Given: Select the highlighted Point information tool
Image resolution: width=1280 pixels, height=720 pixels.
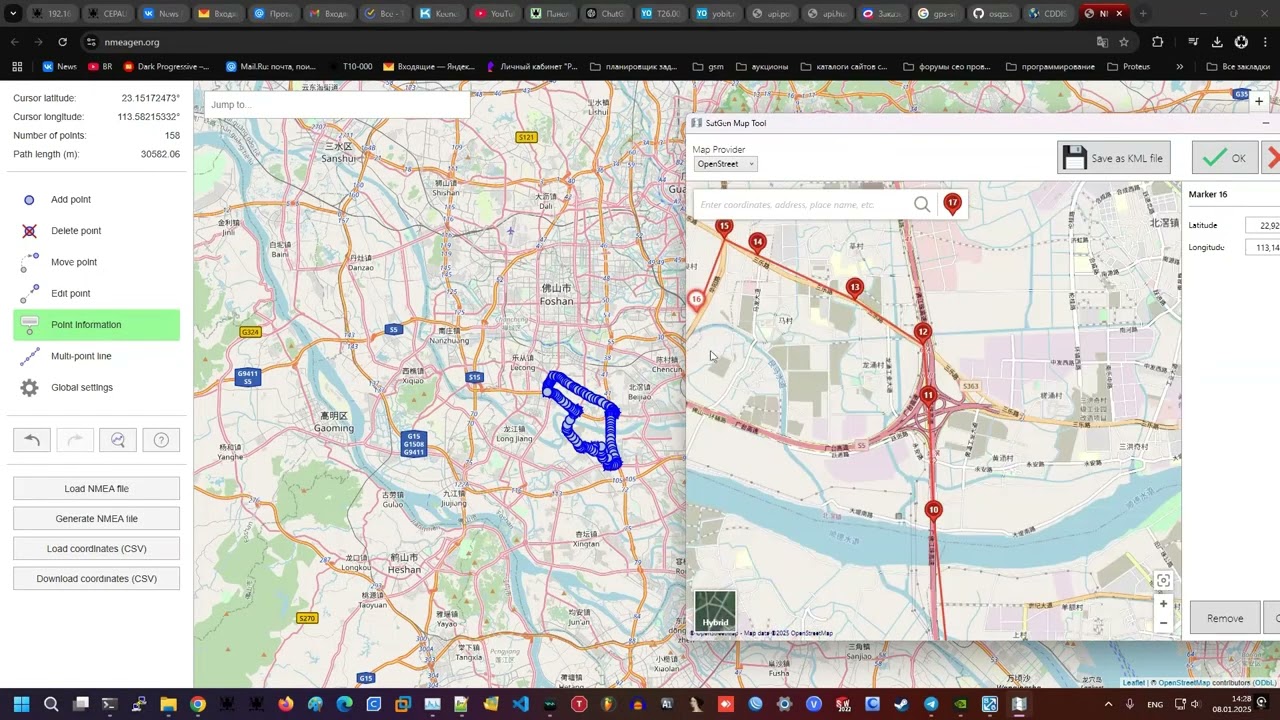Looking at the screenshot, I should (96, 325).
